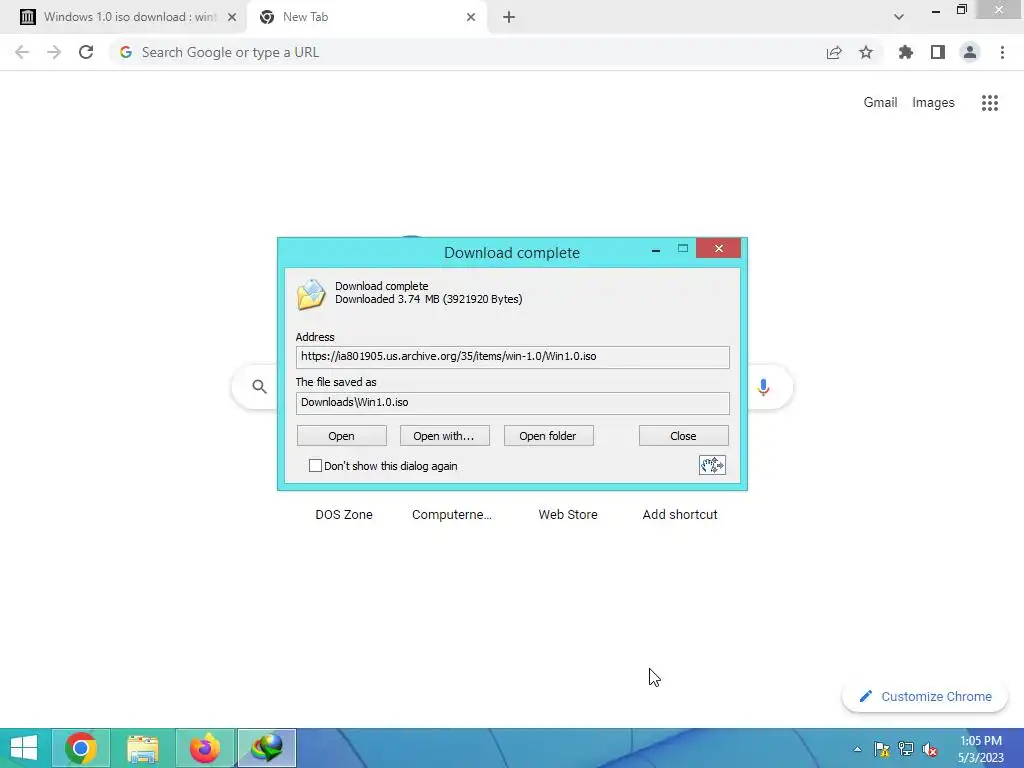The width and height of the screenshot is (1024, 768).
Task: Open Internet Download Manager taskbar icon
Action: point(266,748)
